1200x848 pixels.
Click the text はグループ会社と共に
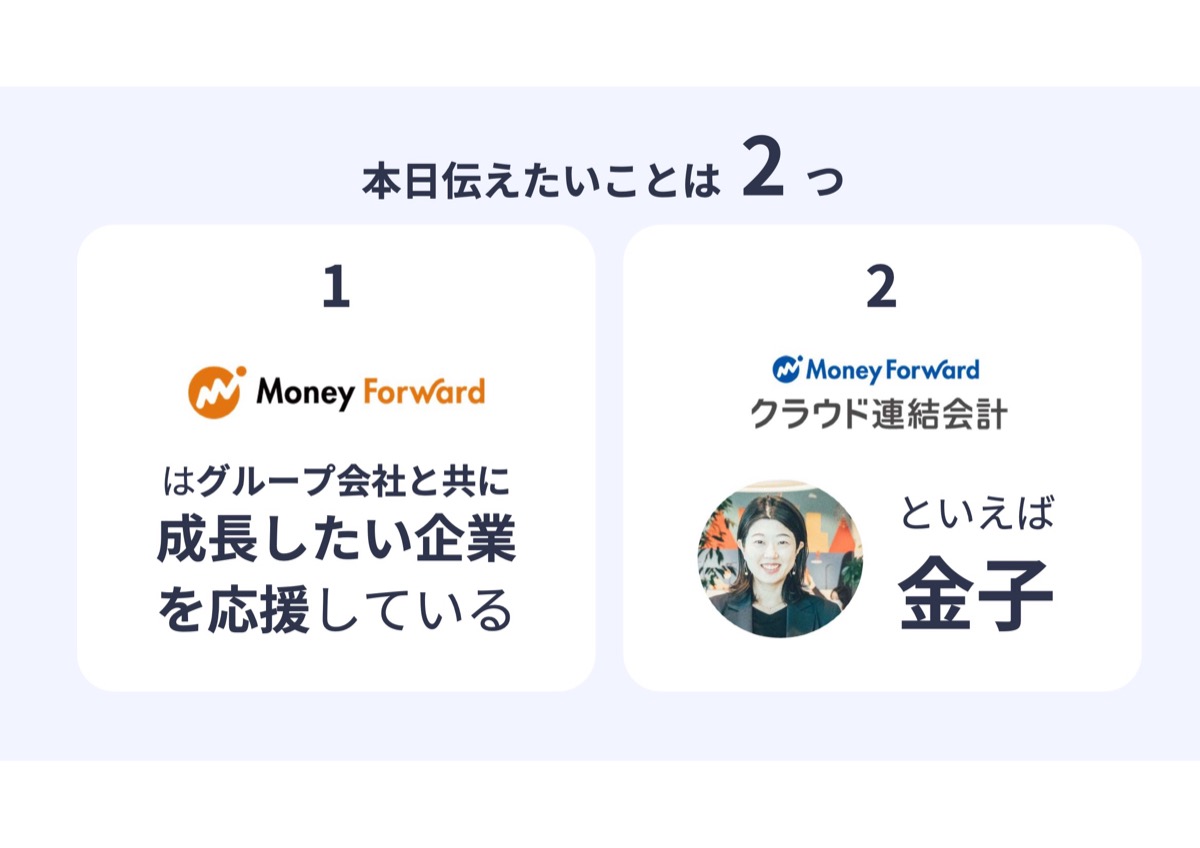pyautogui.click(x=336, y=482)
